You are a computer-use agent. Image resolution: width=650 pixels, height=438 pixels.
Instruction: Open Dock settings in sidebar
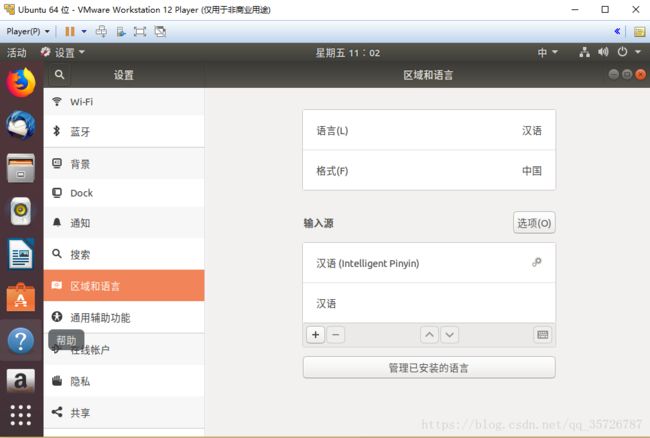click(x=124, y=193)
